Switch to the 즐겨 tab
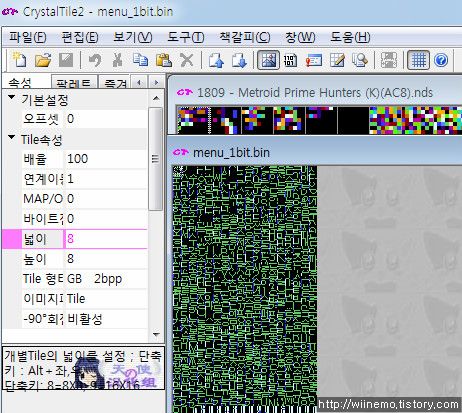 point(115,83)
